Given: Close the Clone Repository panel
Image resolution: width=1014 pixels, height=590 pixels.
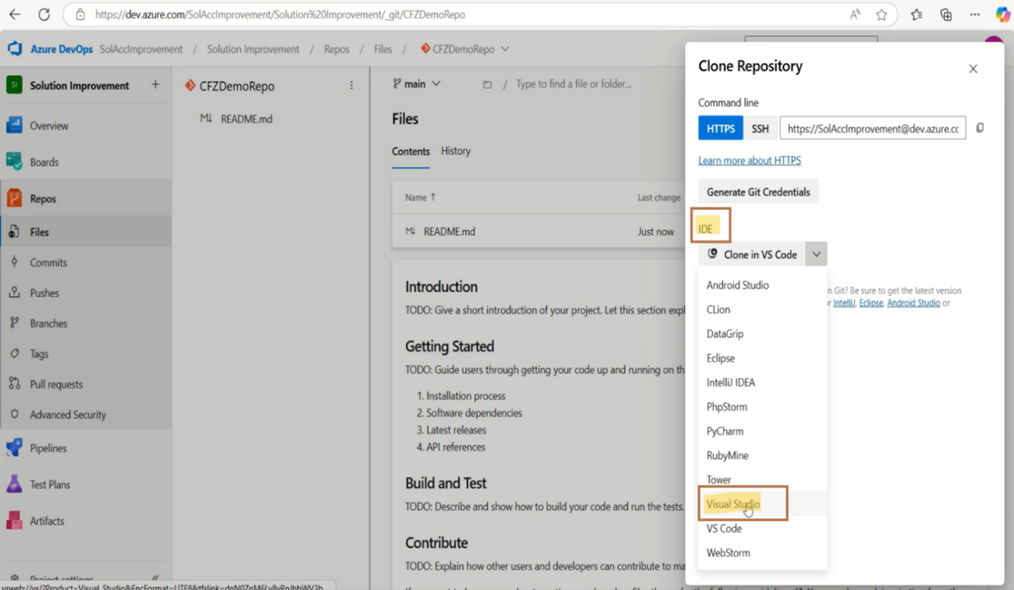Looking at the screenshot, I should pyautogui.click(x=973, y=69).
